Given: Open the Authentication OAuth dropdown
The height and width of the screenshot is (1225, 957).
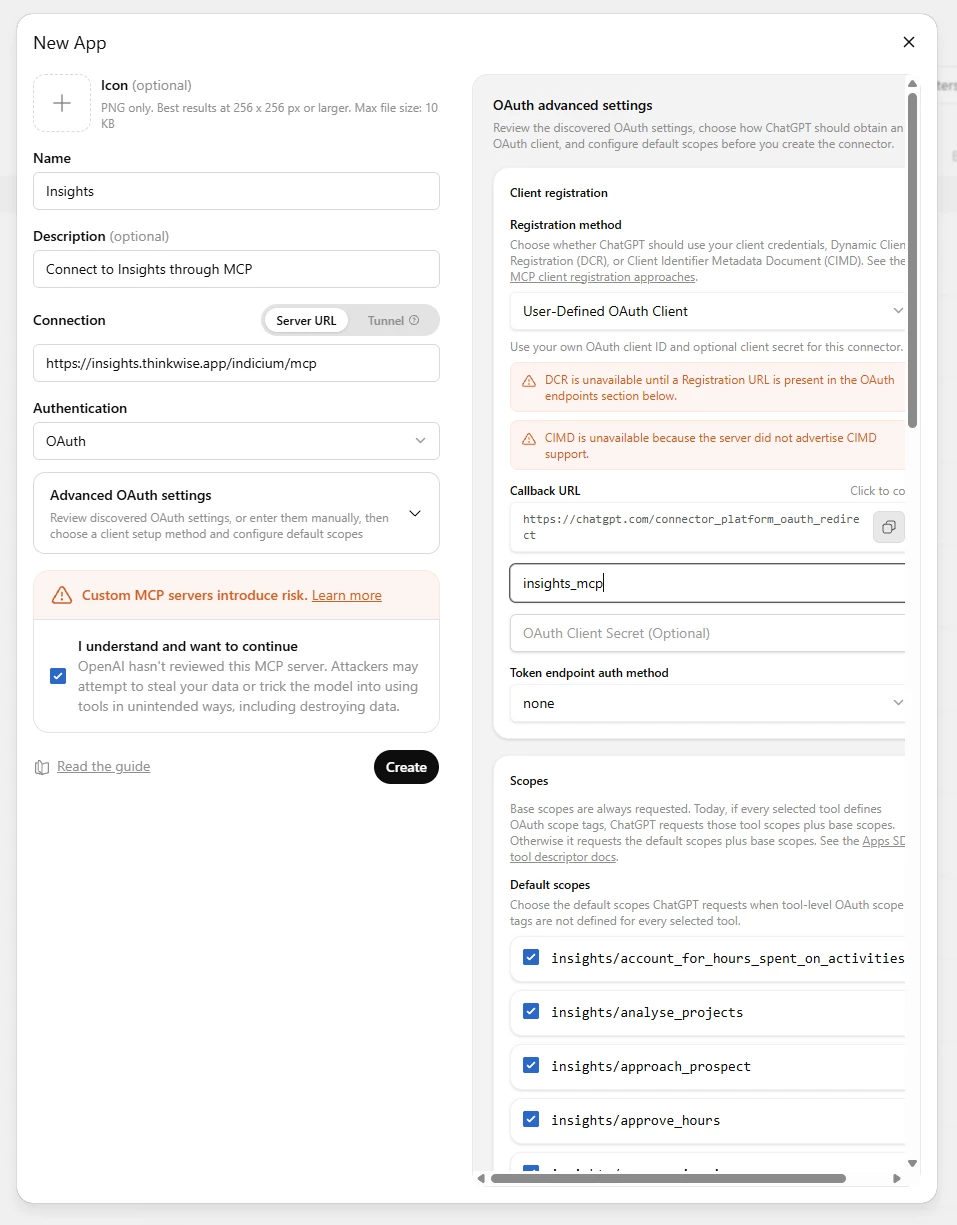Looking at the screenshot, I should pos(236,441).
